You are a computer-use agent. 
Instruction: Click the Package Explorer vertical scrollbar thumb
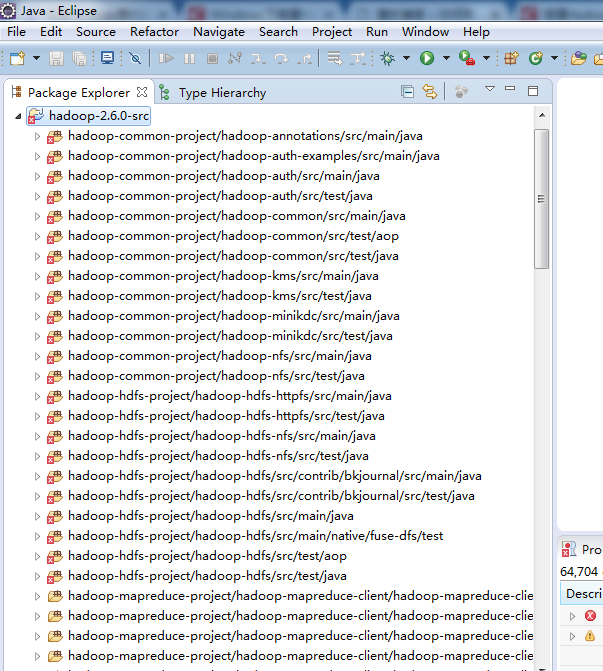click(x=541, y=199)
